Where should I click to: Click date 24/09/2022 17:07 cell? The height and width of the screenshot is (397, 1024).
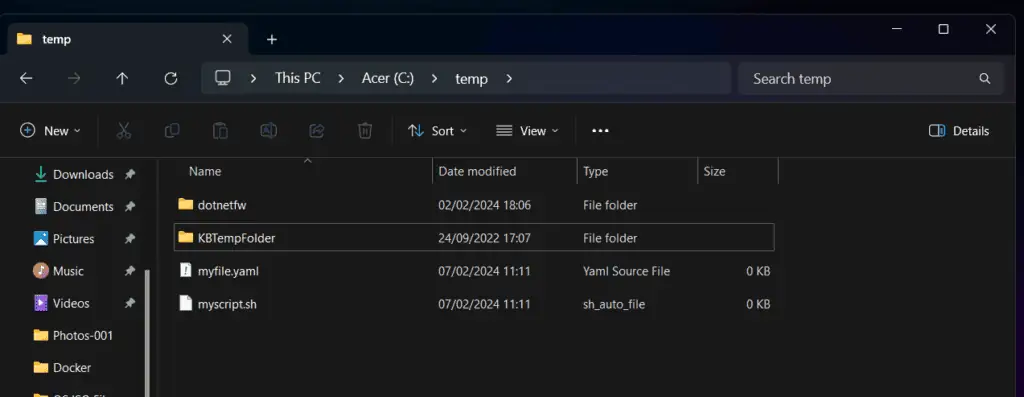[x=484, y=238]
